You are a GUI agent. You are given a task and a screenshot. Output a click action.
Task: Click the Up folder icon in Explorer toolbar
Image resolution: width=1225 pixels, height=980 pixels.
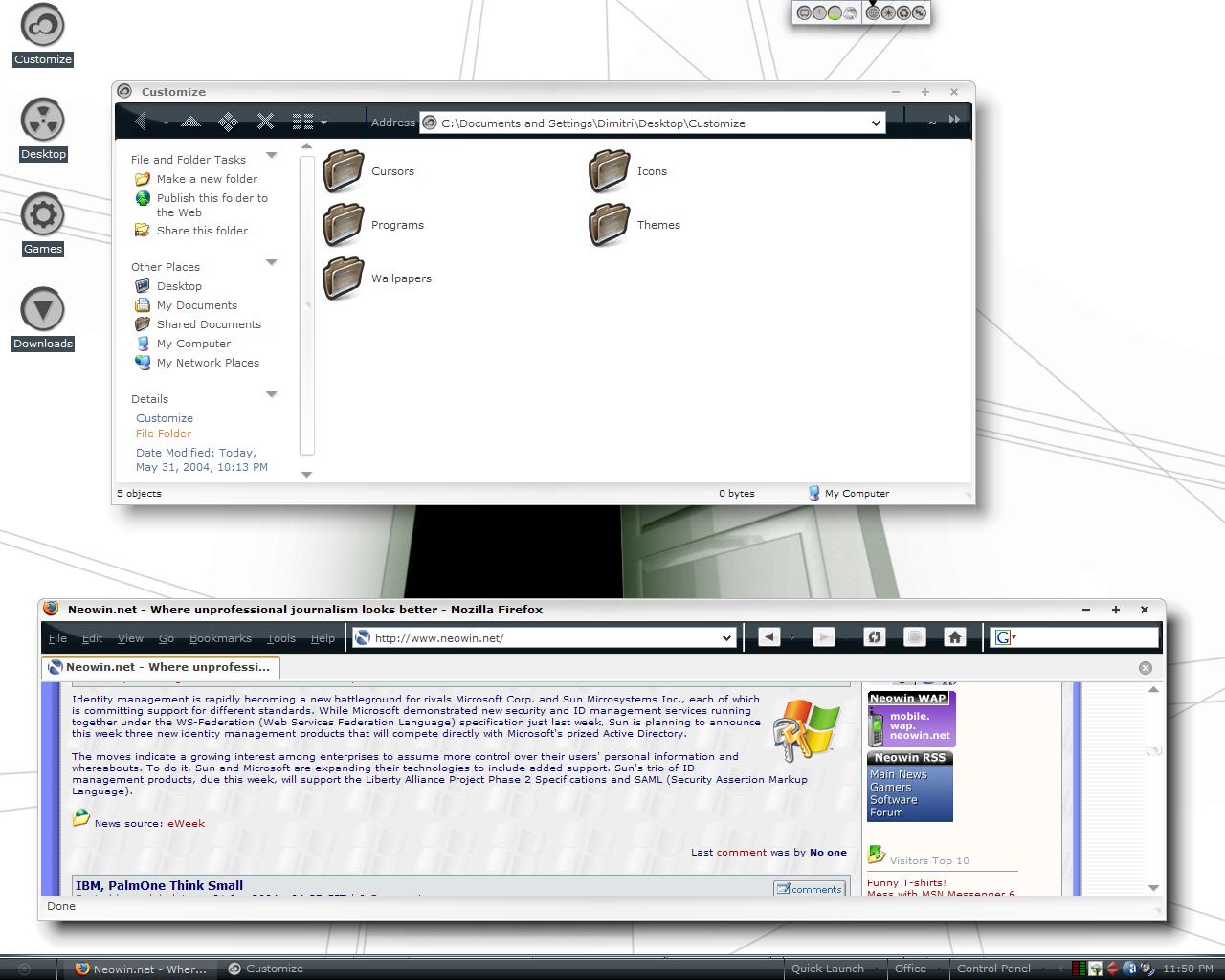[190, 122]
